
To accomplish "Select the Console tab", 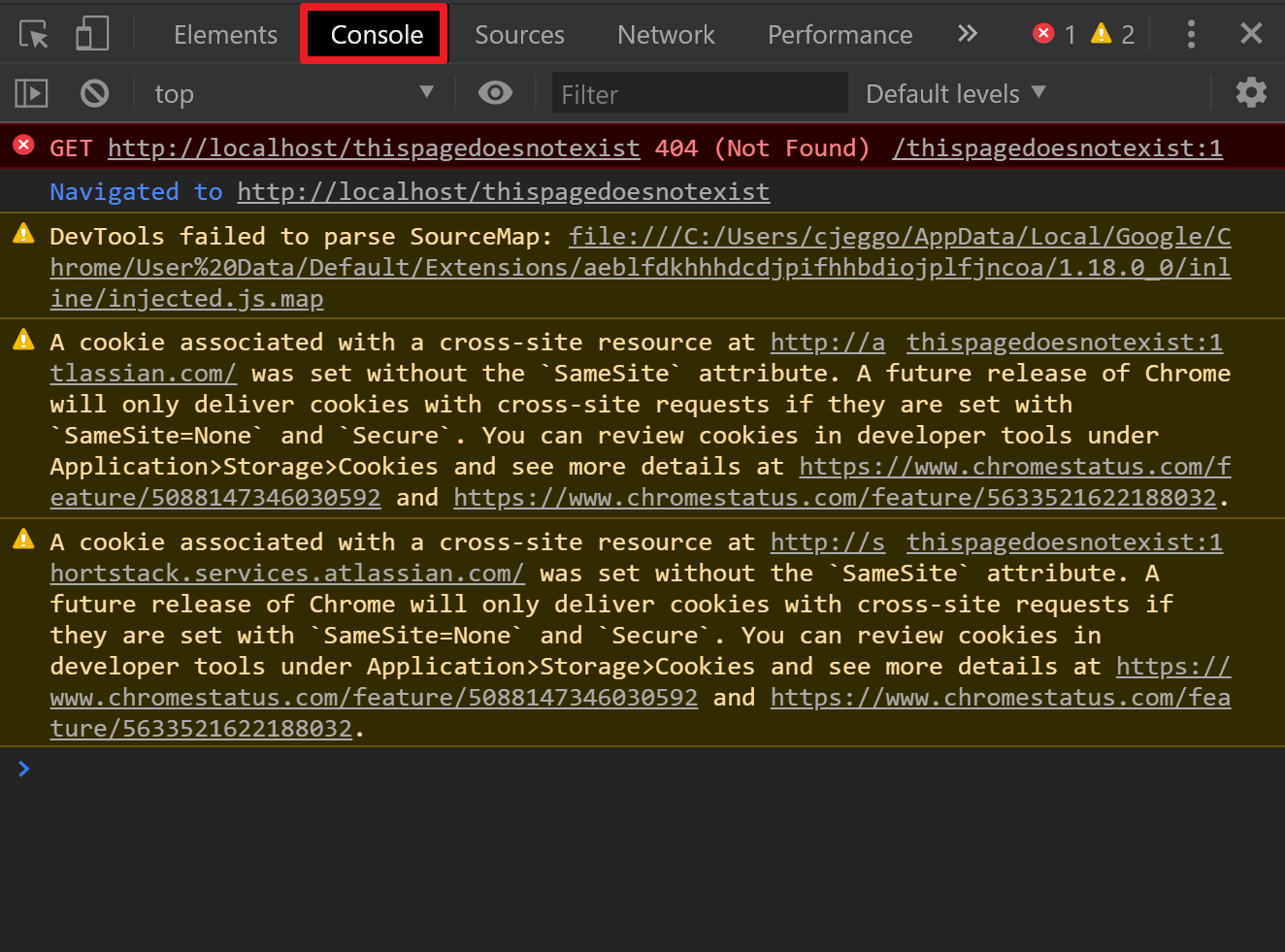I will point(375,35).
